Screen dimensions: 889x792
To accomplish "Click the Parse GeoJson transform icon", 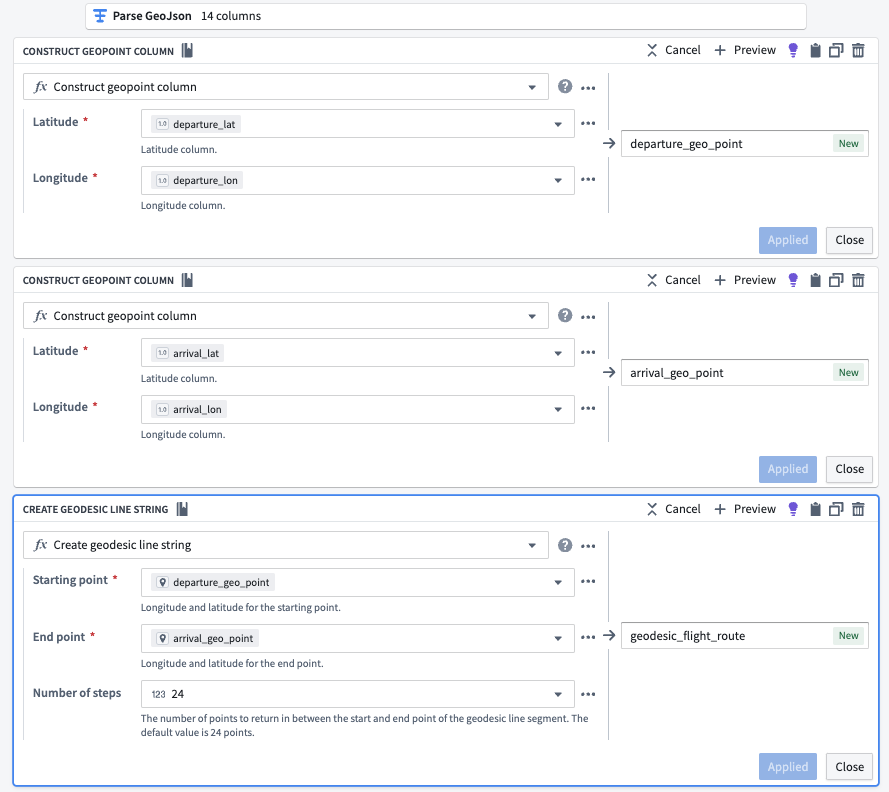I will tap(100, 16).
